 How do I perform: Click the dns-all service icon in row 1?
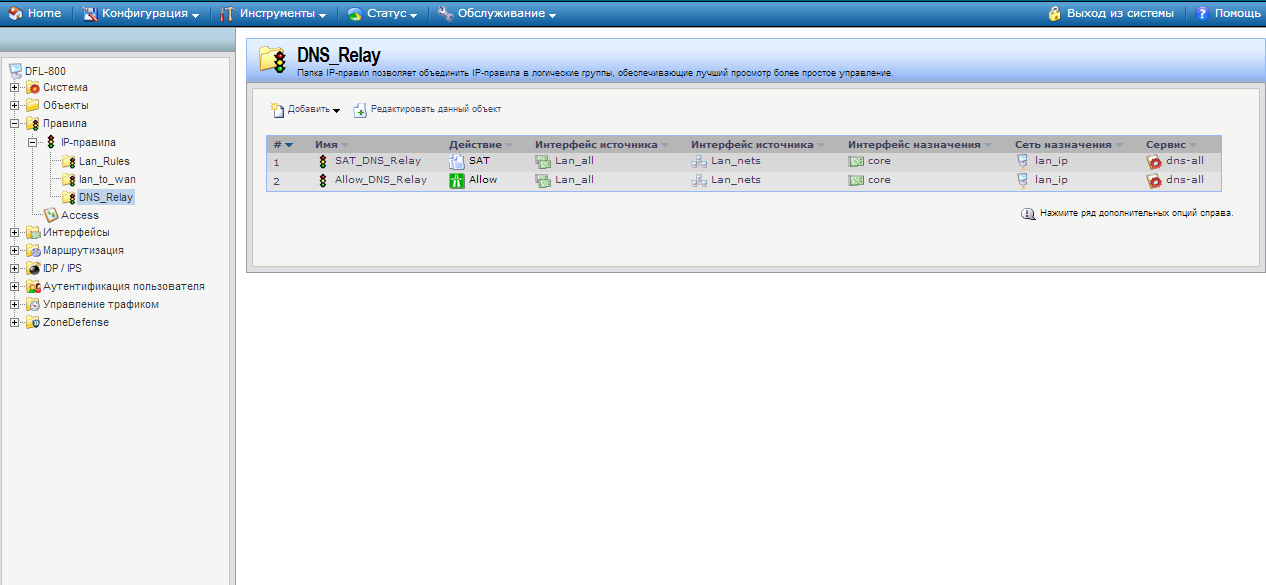coord(1154,161)
